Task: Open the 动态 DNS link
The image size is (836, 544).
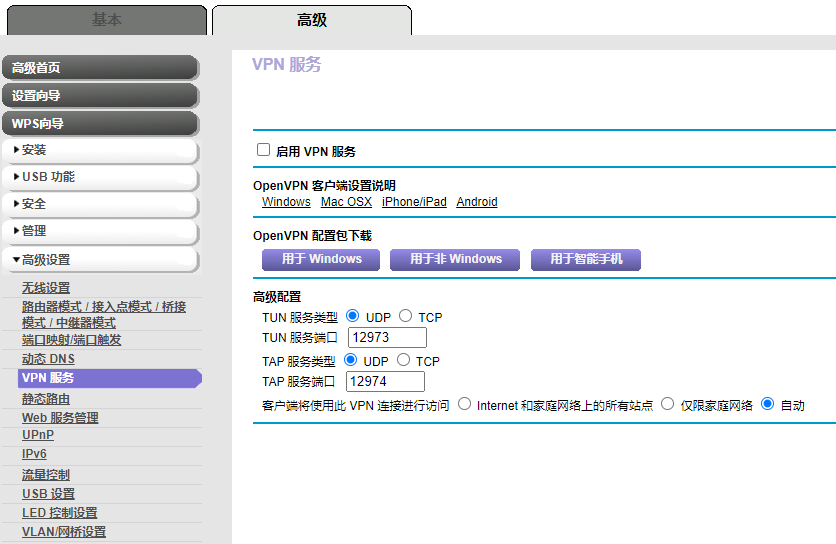Action: [x=48, y=359]
